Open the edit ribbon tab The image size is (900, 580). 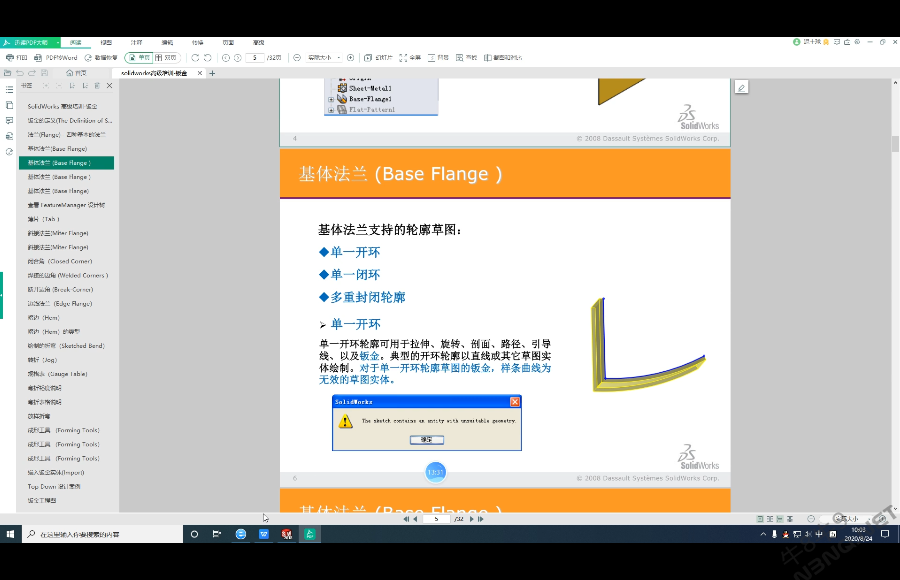tap(167, 42)
